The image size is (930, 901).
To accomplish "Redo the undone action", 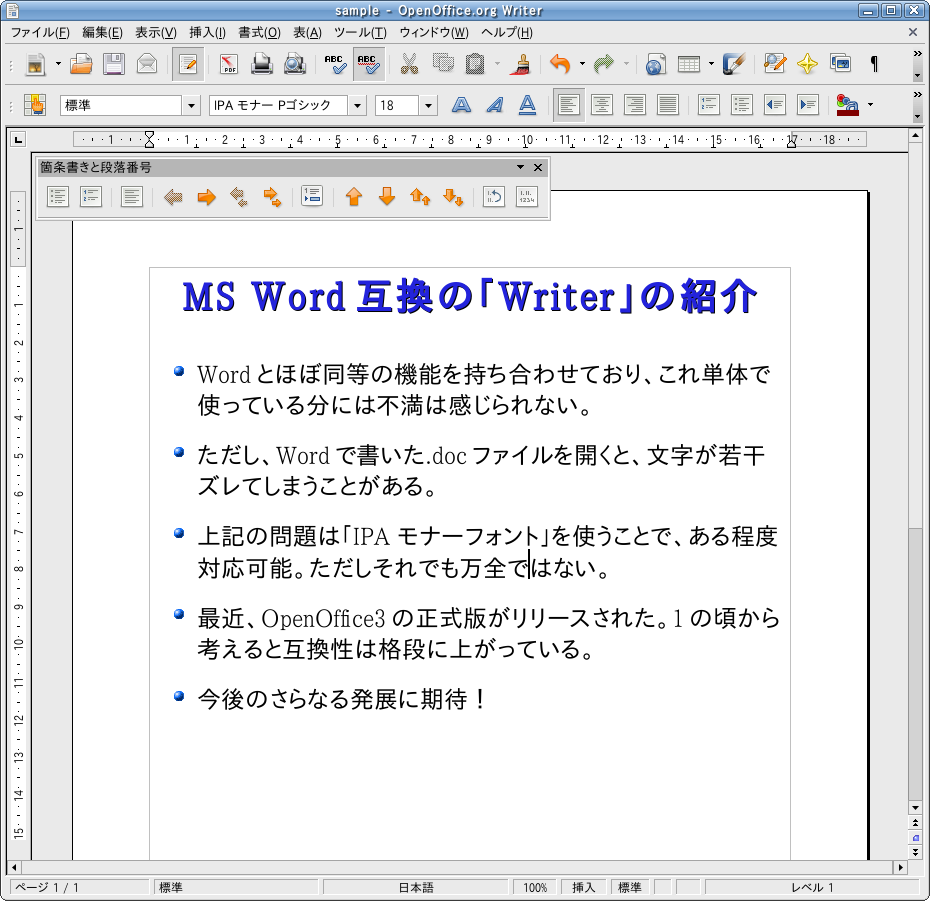I will (x=604, y=63).
